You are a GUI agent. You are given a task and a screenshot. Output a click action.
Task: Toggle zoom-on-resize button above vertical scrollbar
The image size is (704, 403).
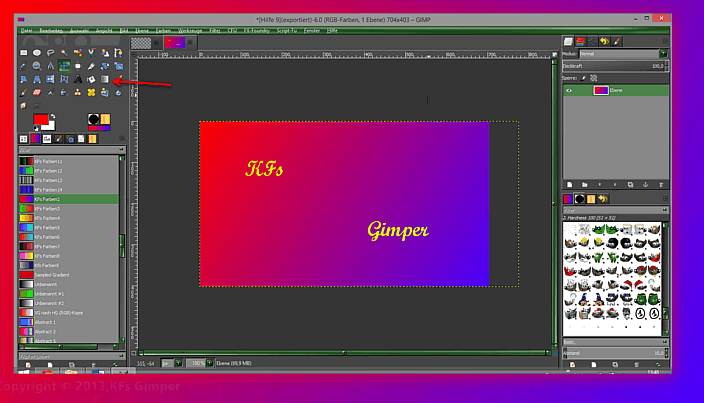(554, 54)
